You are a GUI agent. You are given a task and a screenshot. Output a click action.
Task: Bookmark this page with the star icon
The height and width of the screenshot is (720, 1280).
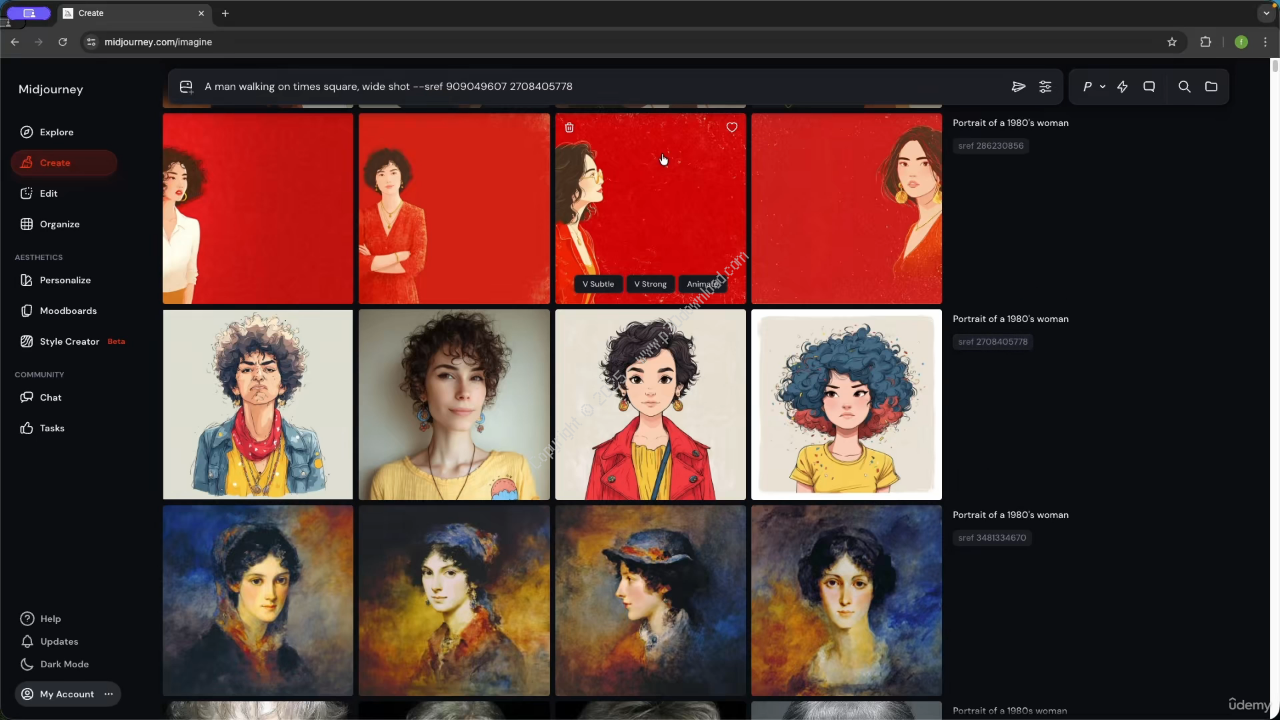coord(1172,42)
